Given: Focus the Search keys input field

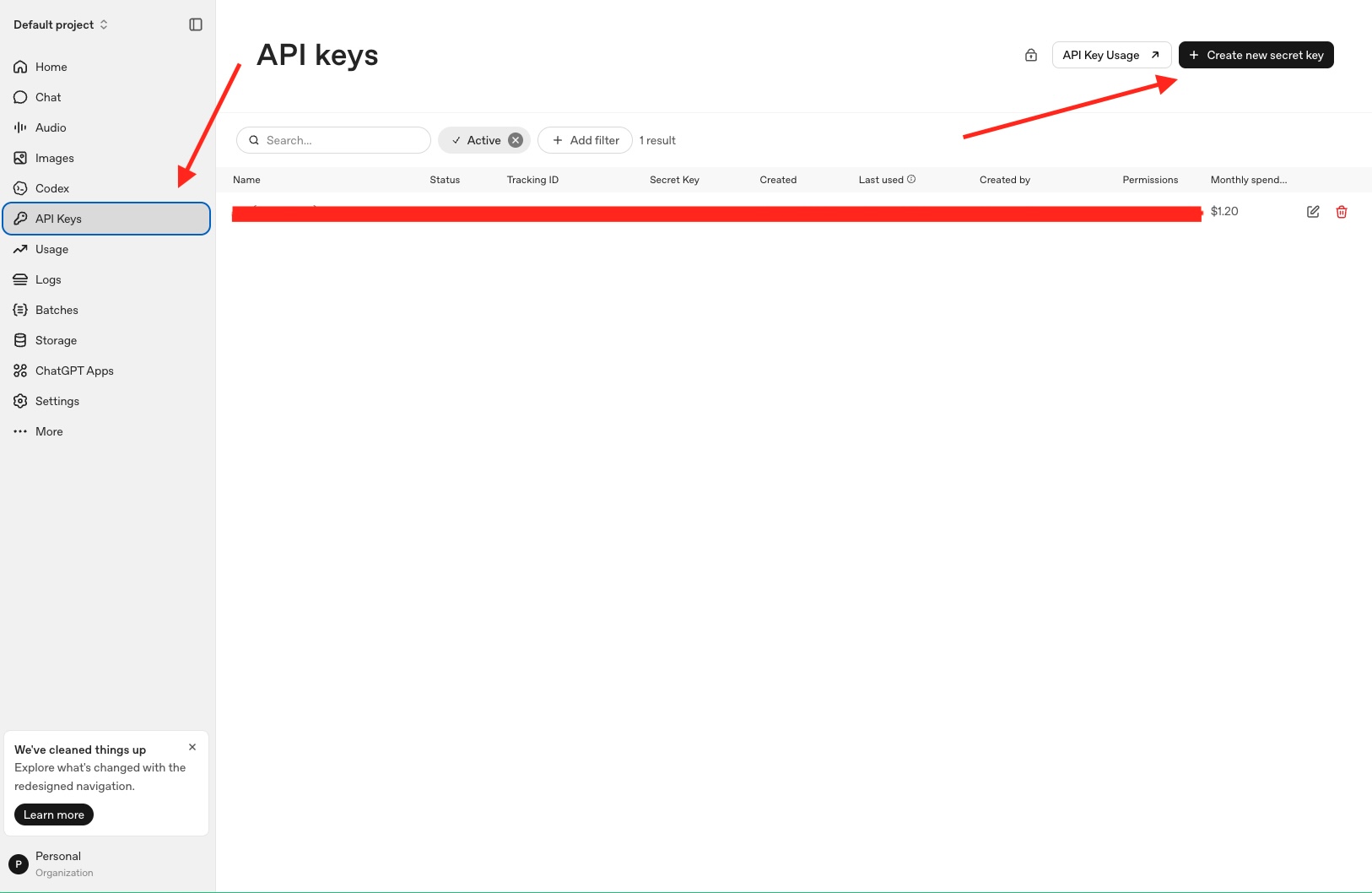Looking at the screenshot, I should [x=333, y=140].
